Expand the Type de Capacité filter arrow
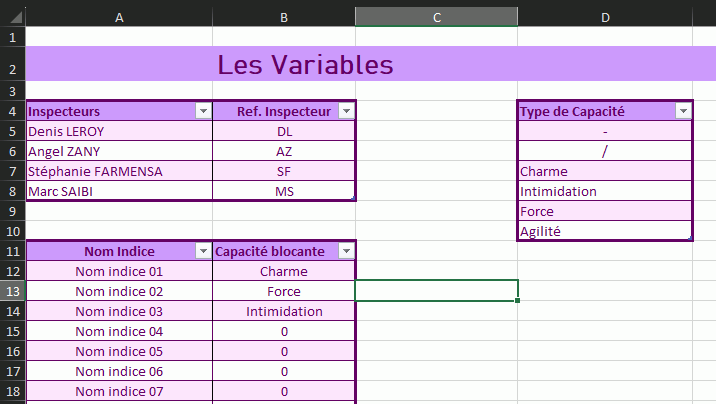The height and width of the screenshot is (404, 716). (683, 111)
